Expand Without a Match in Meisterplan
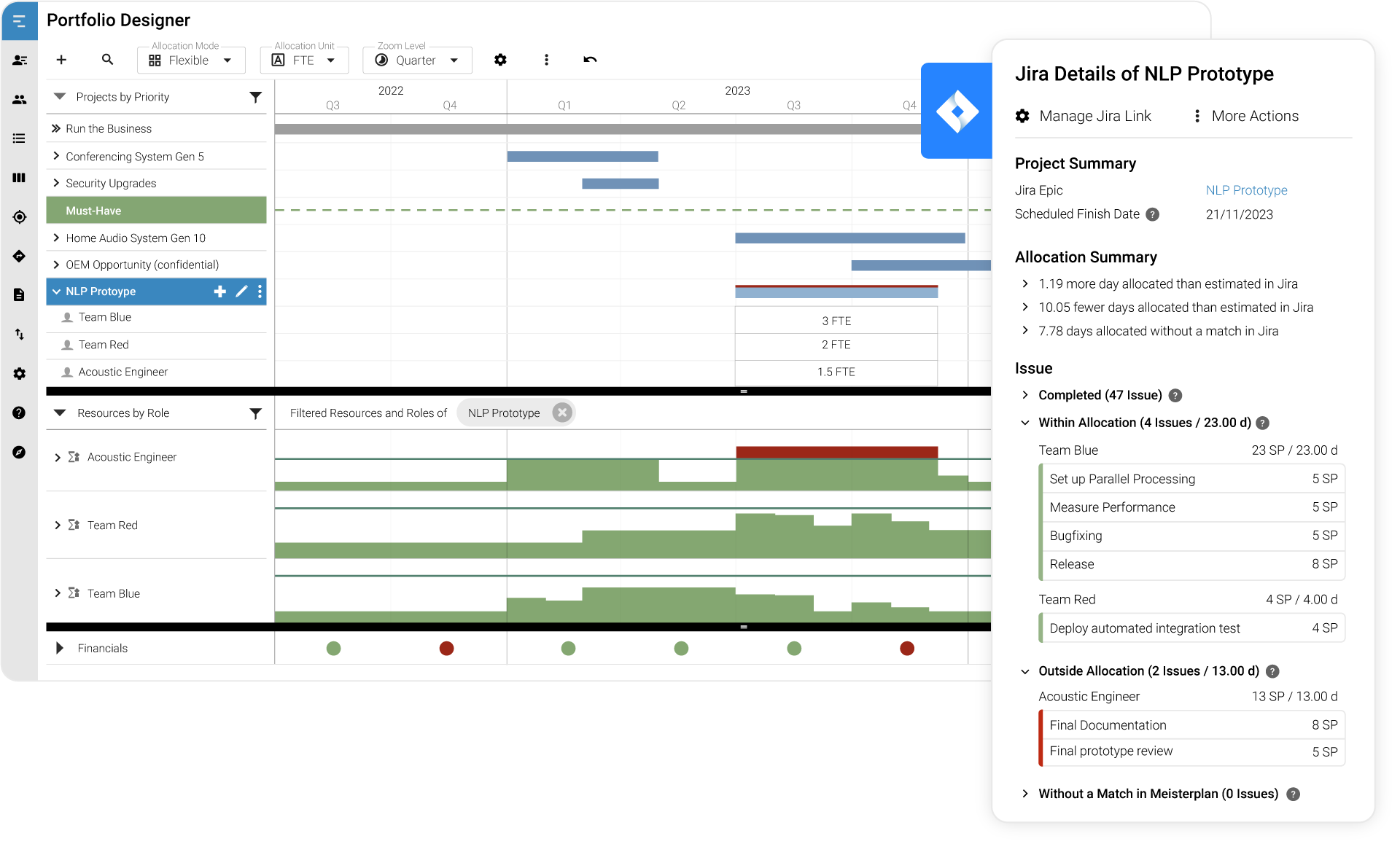Screen dimensions: 1400x852 [1025, 794]
